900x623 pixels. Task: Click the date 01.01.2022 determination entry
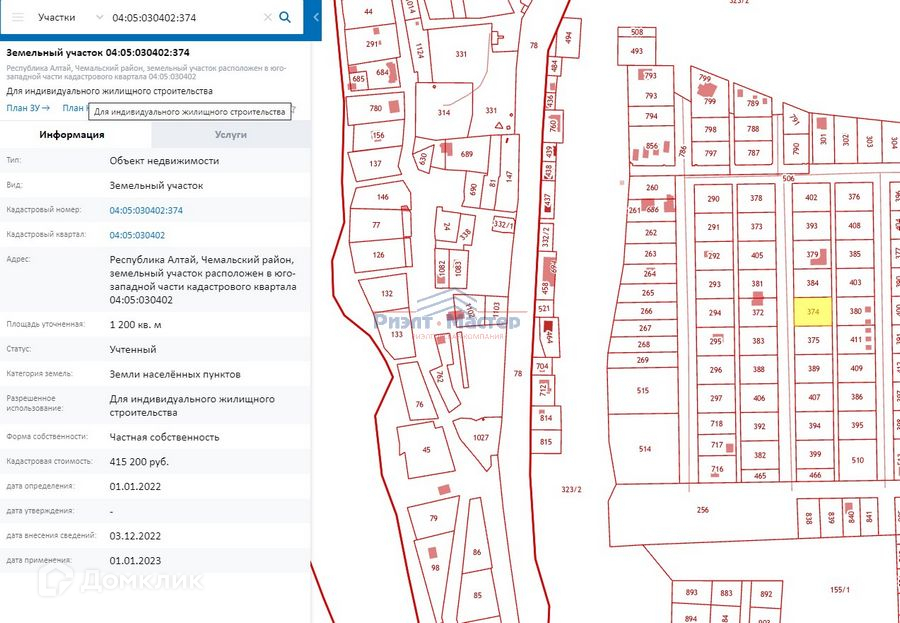(x=135, y=487)
